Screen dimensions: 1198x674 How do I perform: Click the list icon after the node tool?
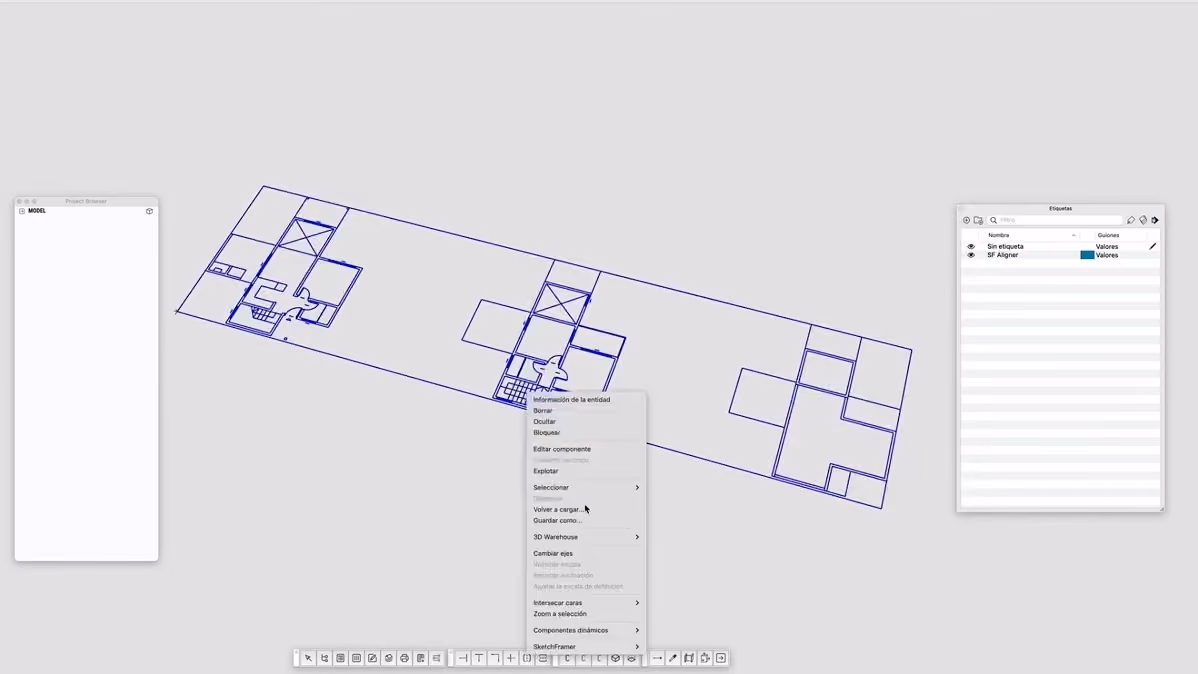click(x=341, y=658)
